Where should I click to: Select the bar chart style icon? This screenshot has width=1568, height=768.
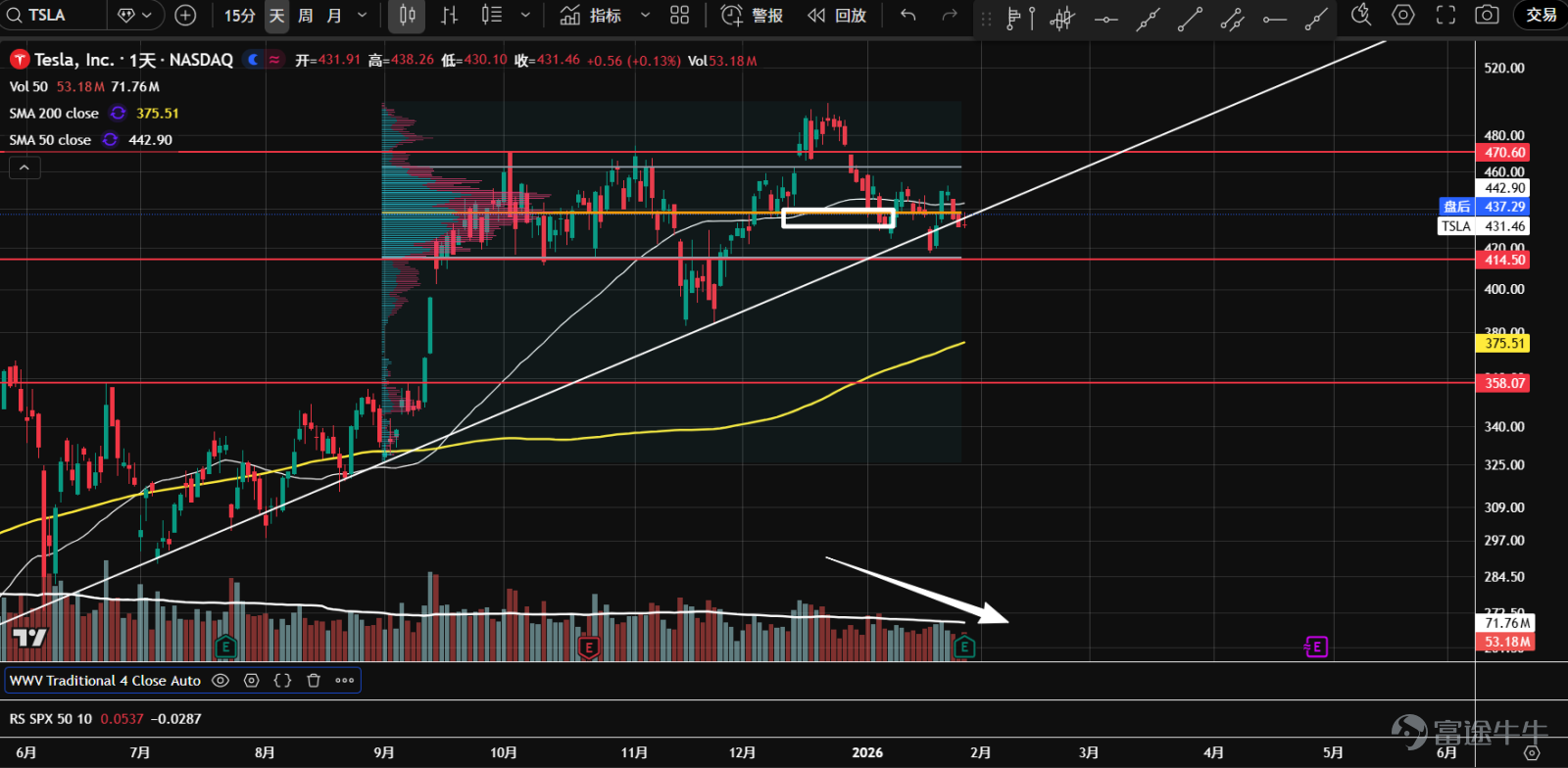click(x=449, y=15)
